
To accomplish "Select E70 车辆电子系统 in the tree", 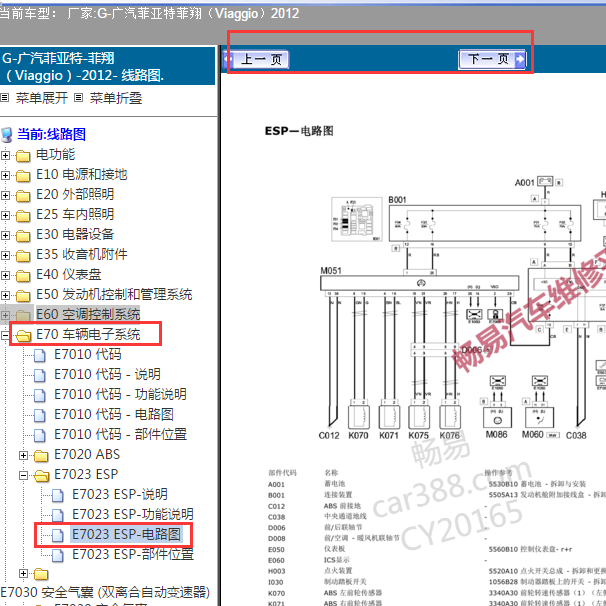I will [x=88, y=335].
